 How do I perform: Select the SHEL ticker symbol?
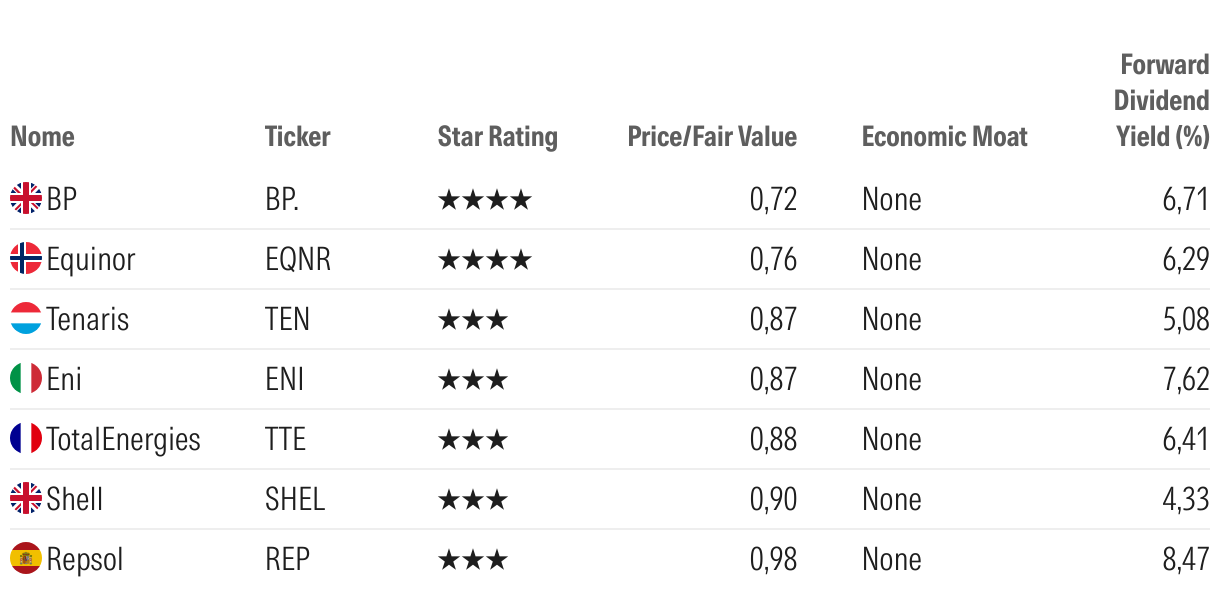coord(295,499)
